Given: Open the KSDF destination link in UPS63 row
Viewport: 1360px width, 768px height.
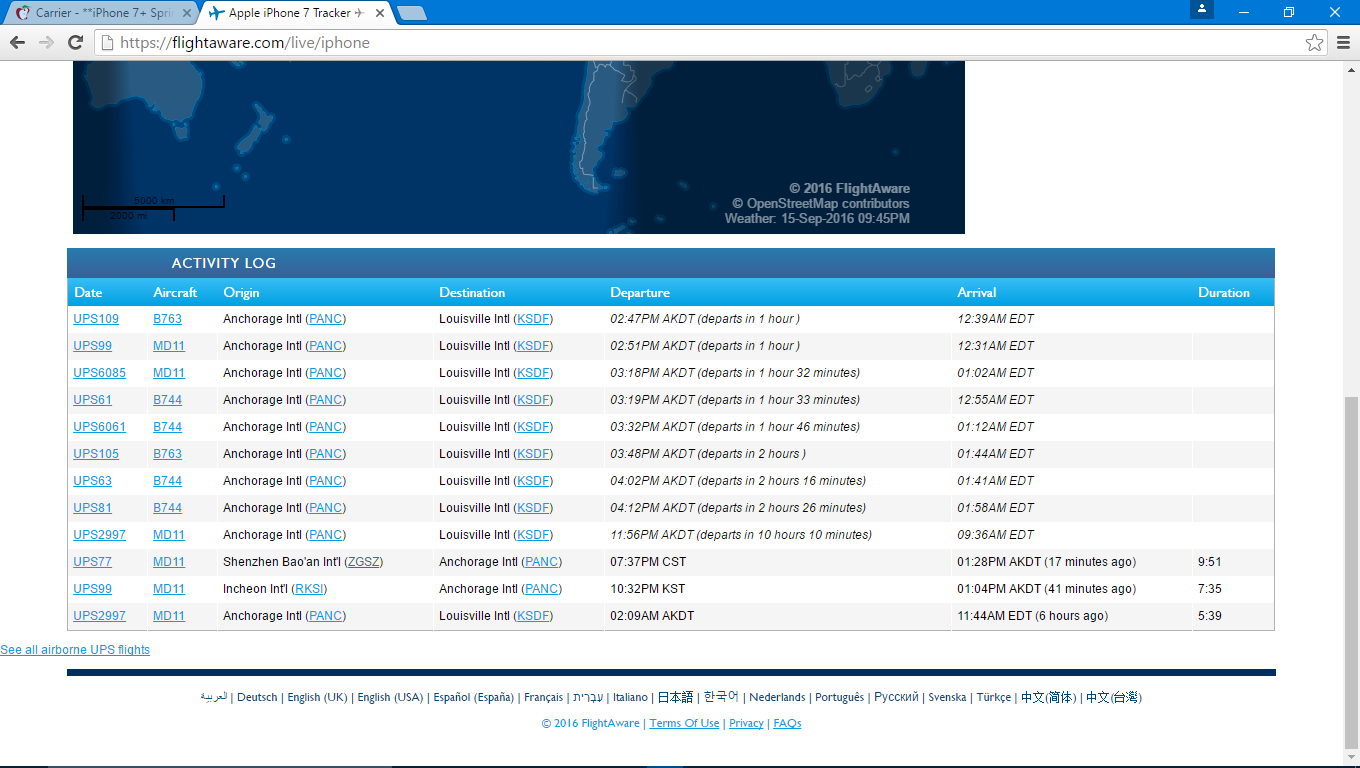Looking at the screenshot, I should pos(533,481).
